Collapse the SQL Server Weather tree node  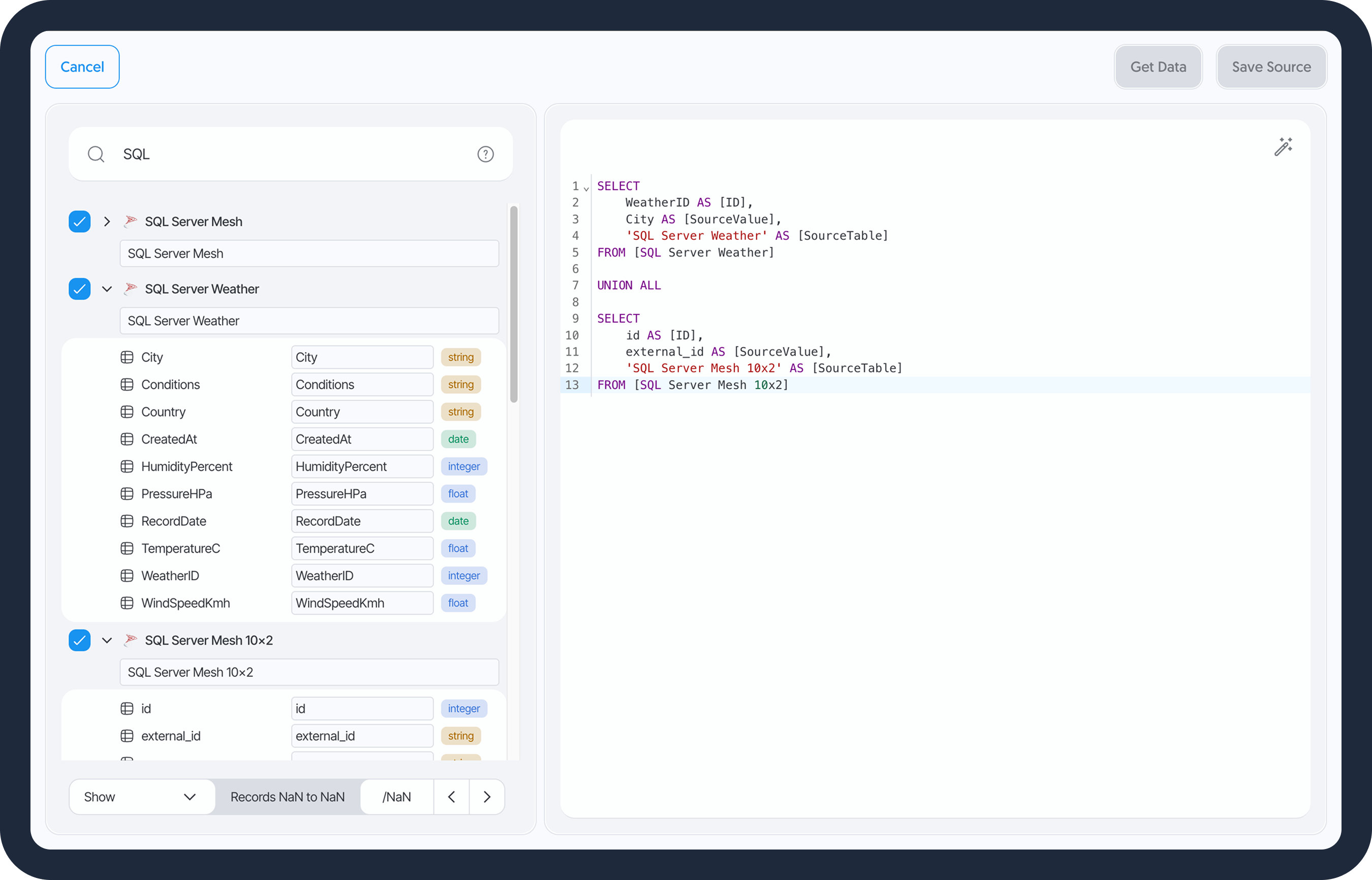[x=107, y=289]
